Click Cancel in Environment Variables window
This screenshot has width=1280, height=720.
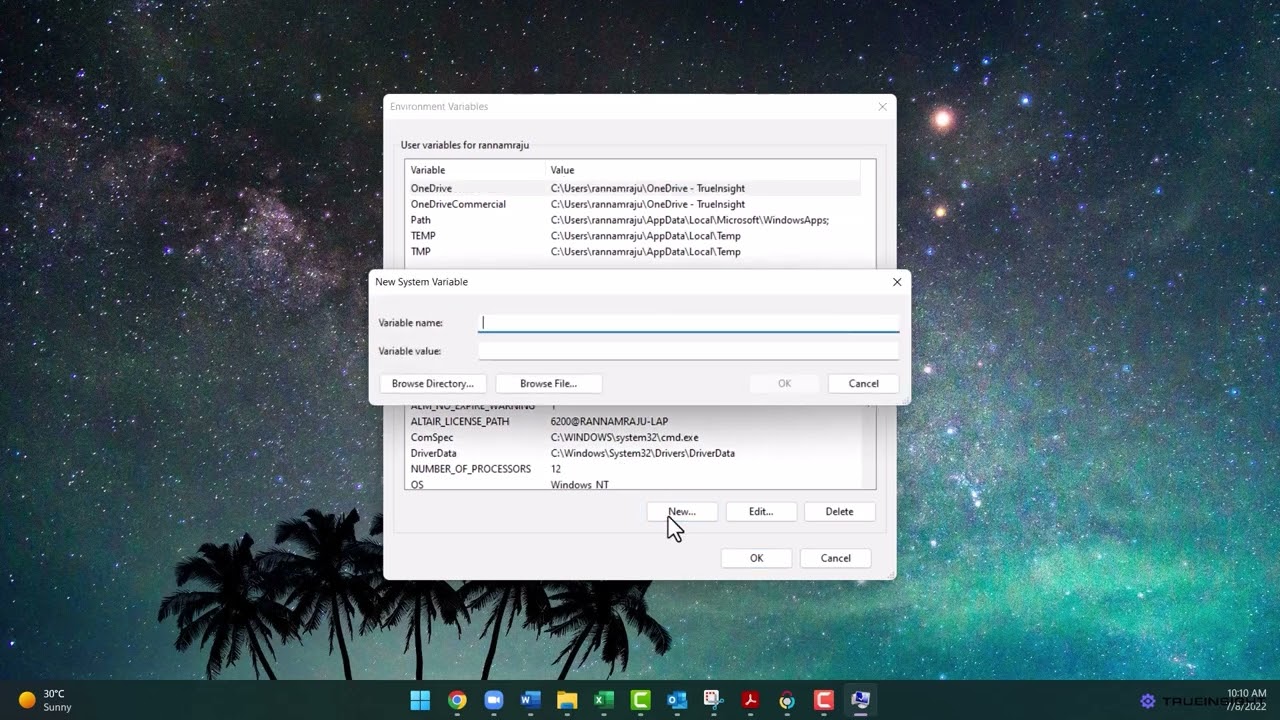click(835, 558)
